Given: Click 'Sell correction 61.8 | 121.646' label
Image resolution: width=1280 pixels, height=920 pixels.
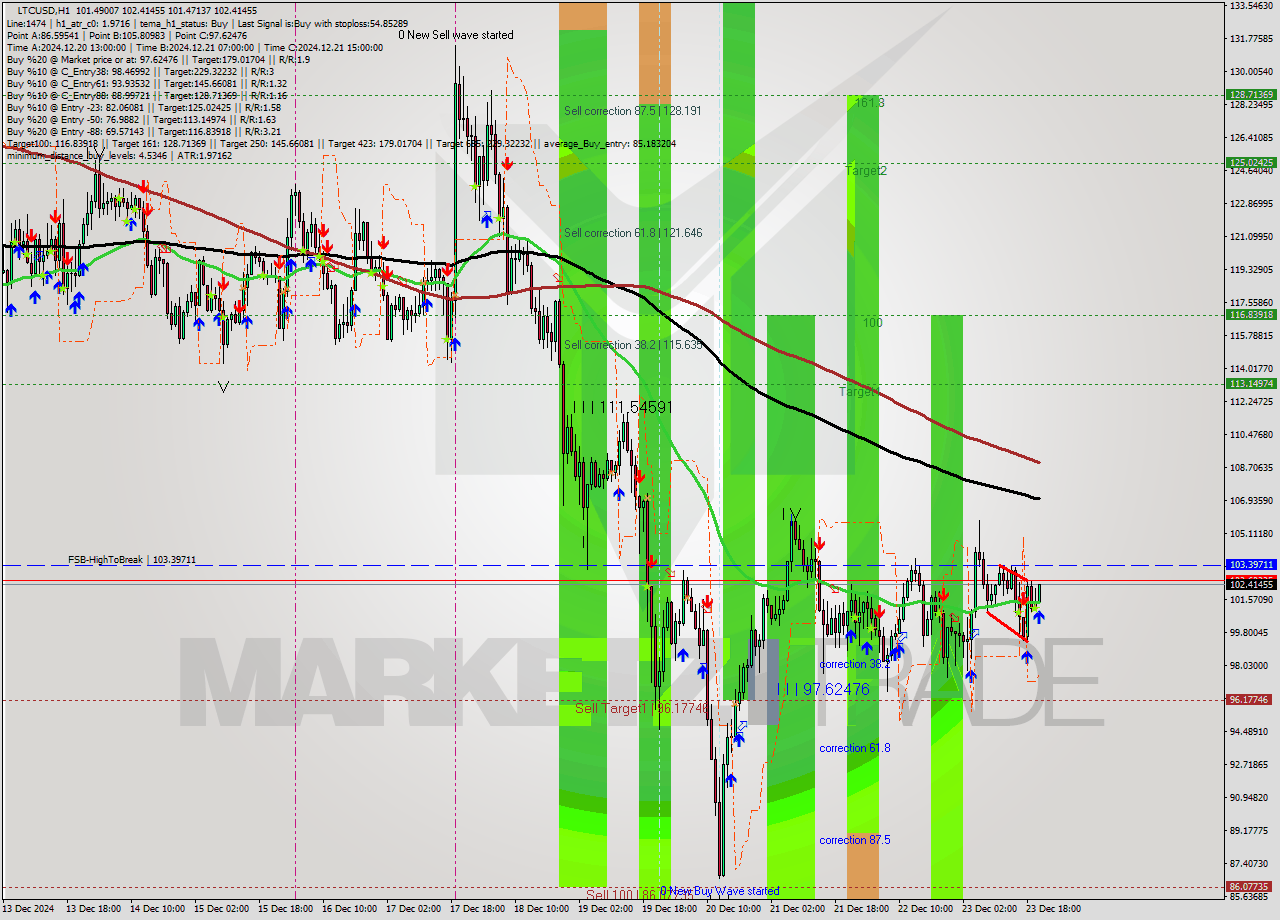Looking at the screenshot, I should [633, 233].
